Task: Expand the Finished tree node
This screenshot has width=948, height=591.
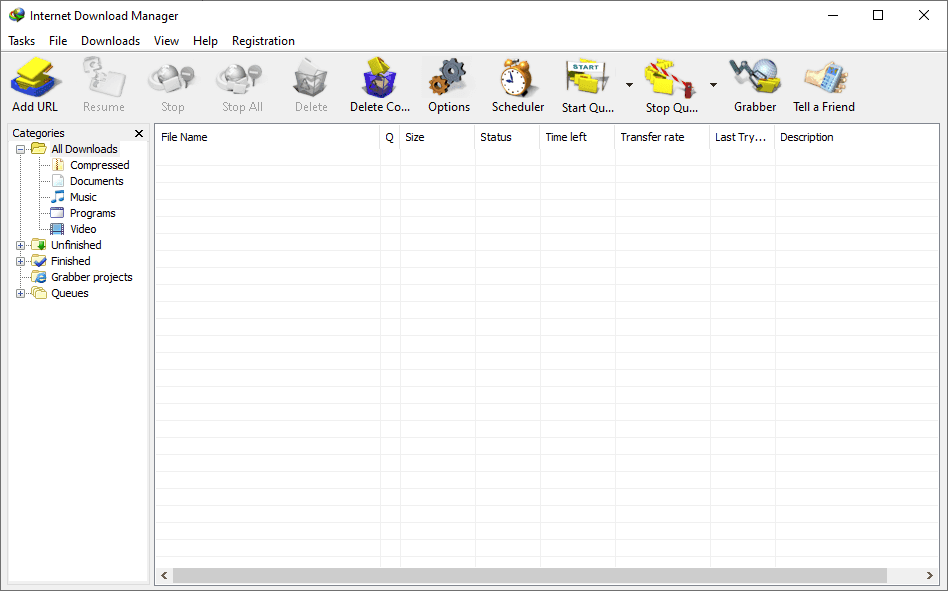Action: [x=20, y=262]
